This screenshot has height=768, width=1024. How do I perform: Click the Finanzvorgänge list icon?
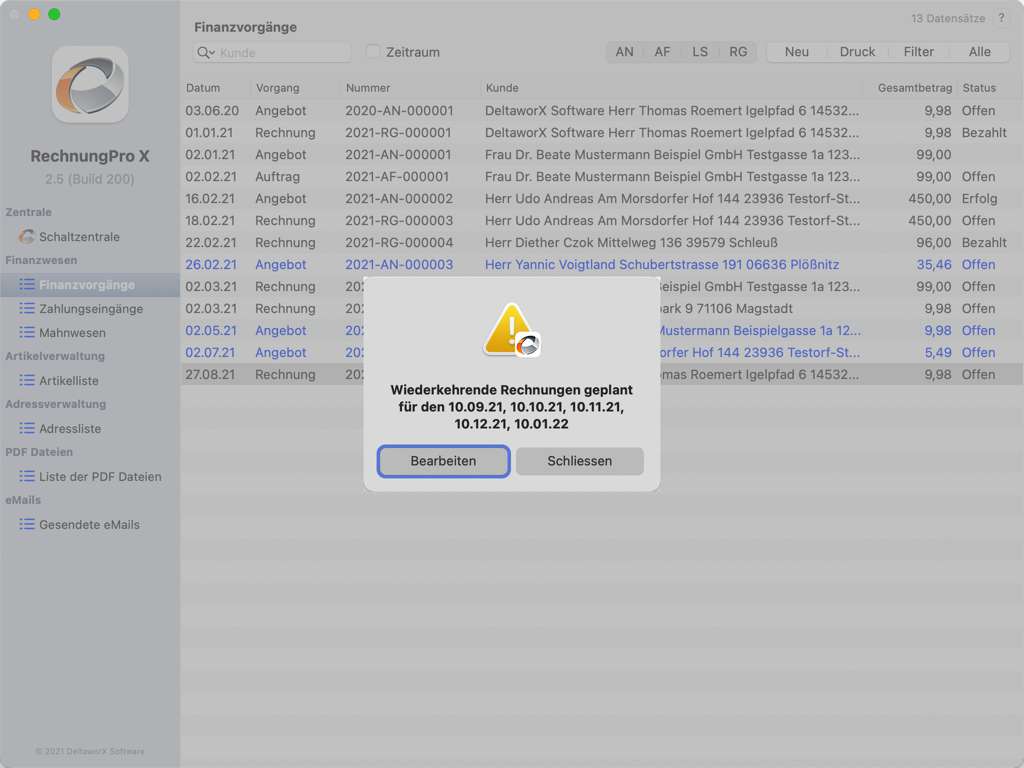coord(27,285)
